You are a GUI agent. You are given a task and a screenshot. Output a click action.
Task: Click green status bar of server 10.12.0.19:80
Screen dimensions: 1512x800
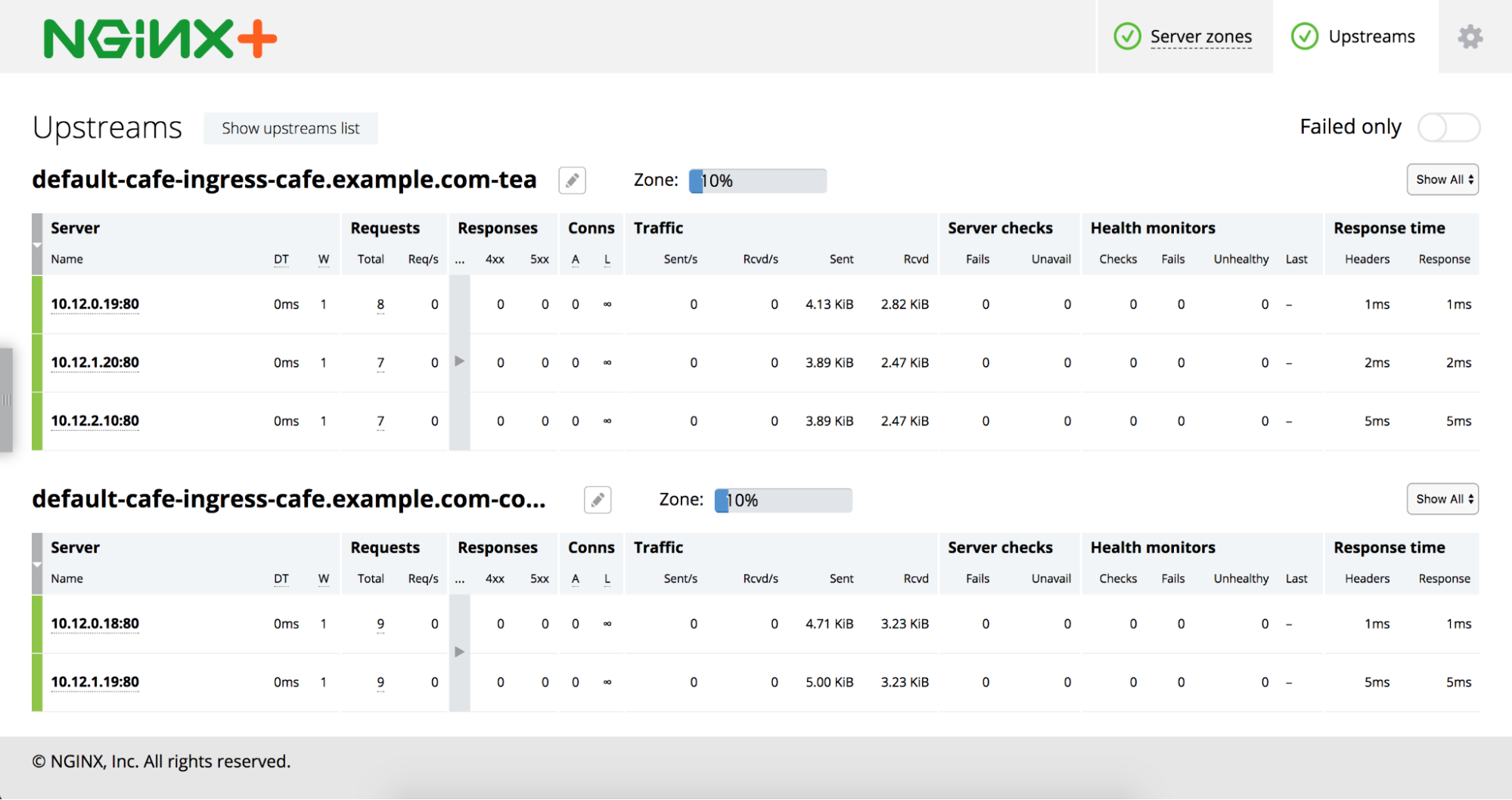tap(37, 305)
